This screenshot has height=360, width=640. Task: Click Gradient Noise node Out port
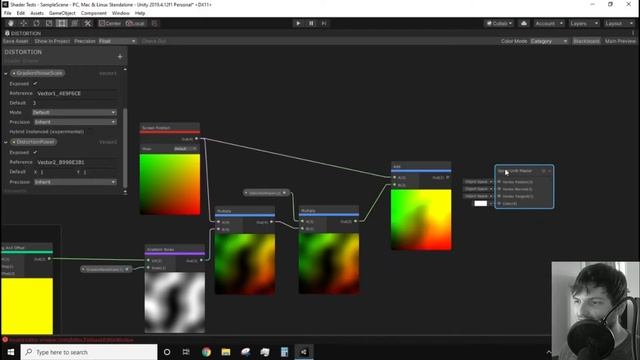point(201,260)
